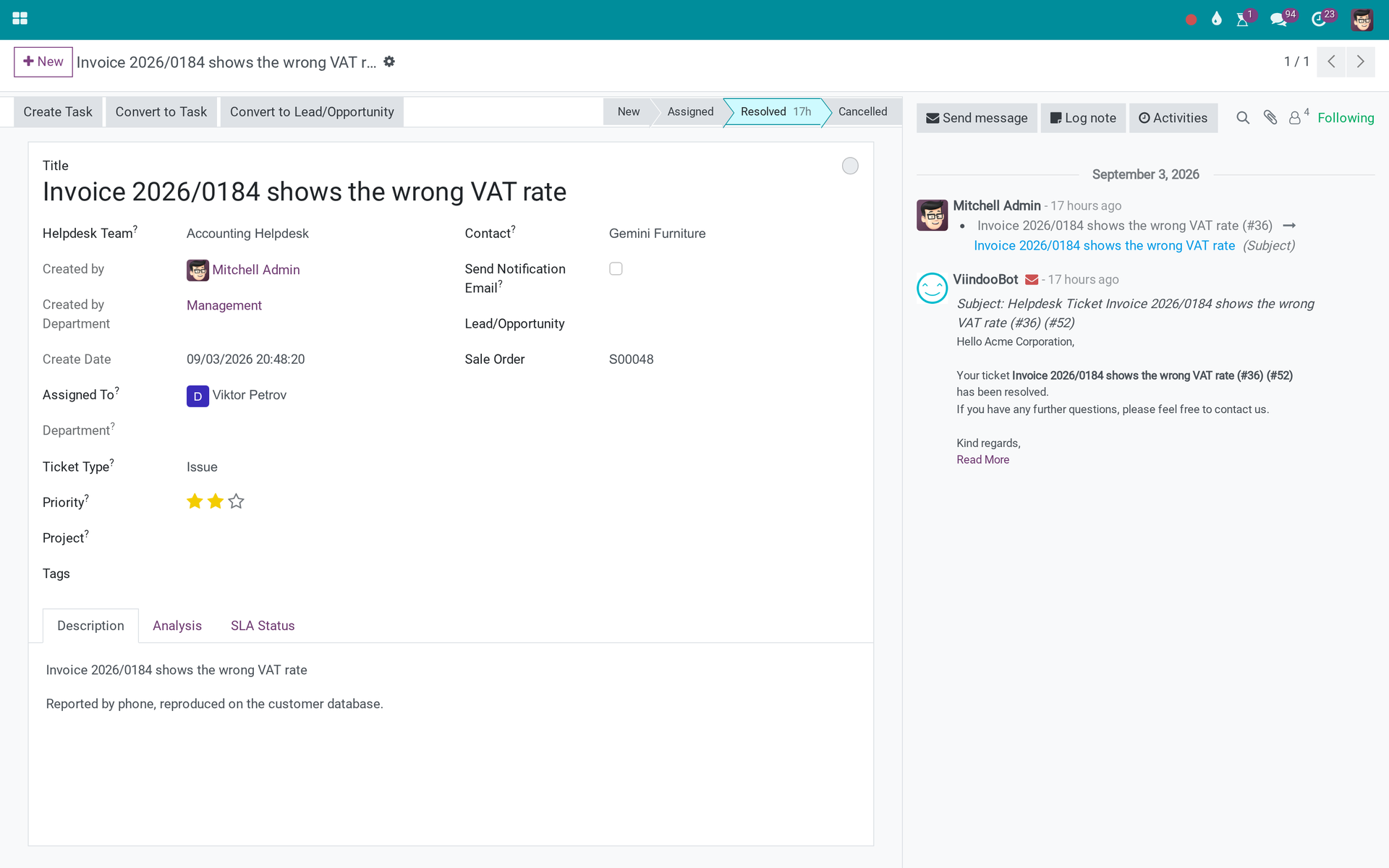Screen dimensions: 1389x868
Task: Click the water drop icon in top bar
Action: pyautogui.click(x=1217, y=19)
